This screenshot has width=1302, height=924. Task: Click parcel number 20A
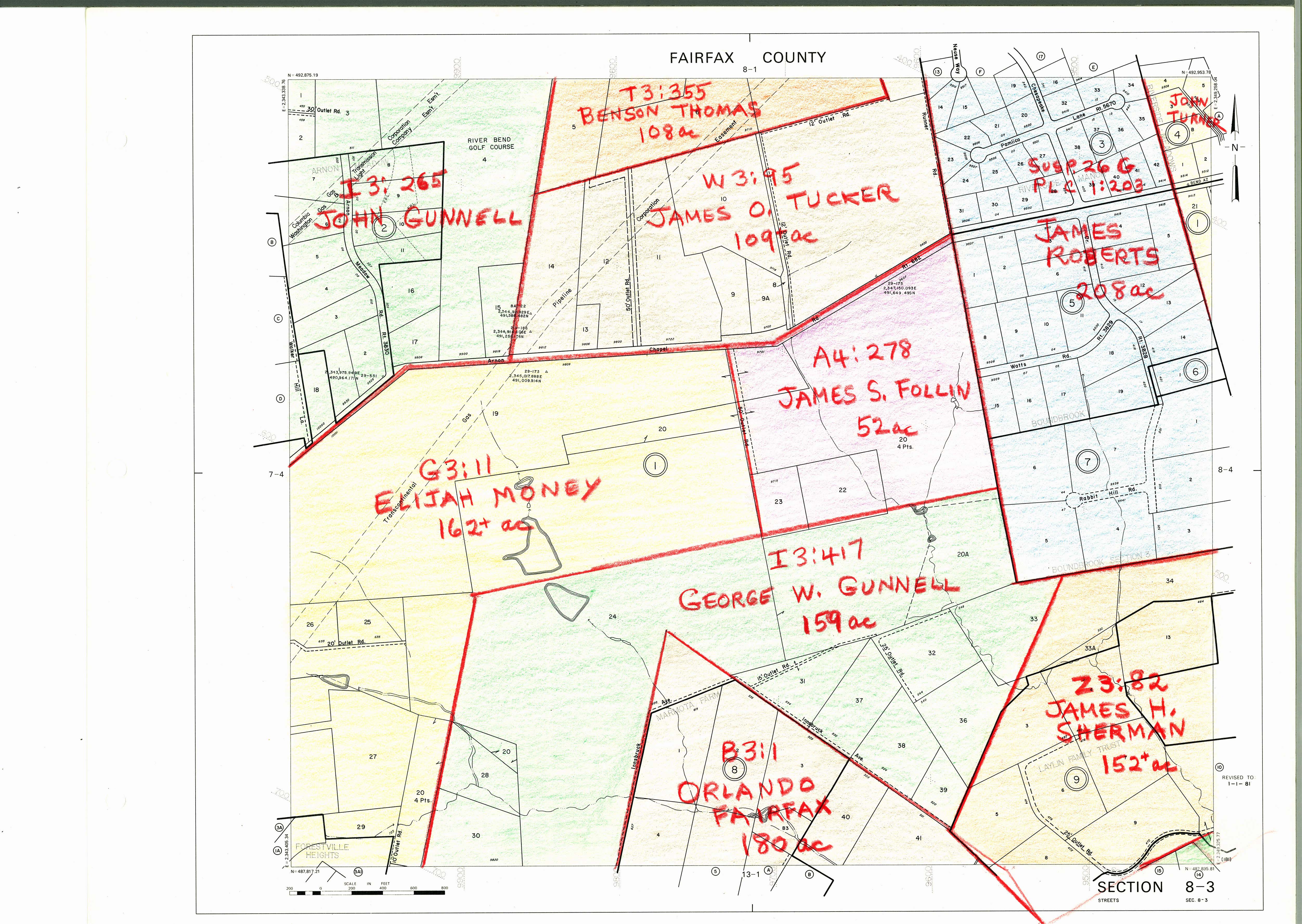tap(963, 554)
